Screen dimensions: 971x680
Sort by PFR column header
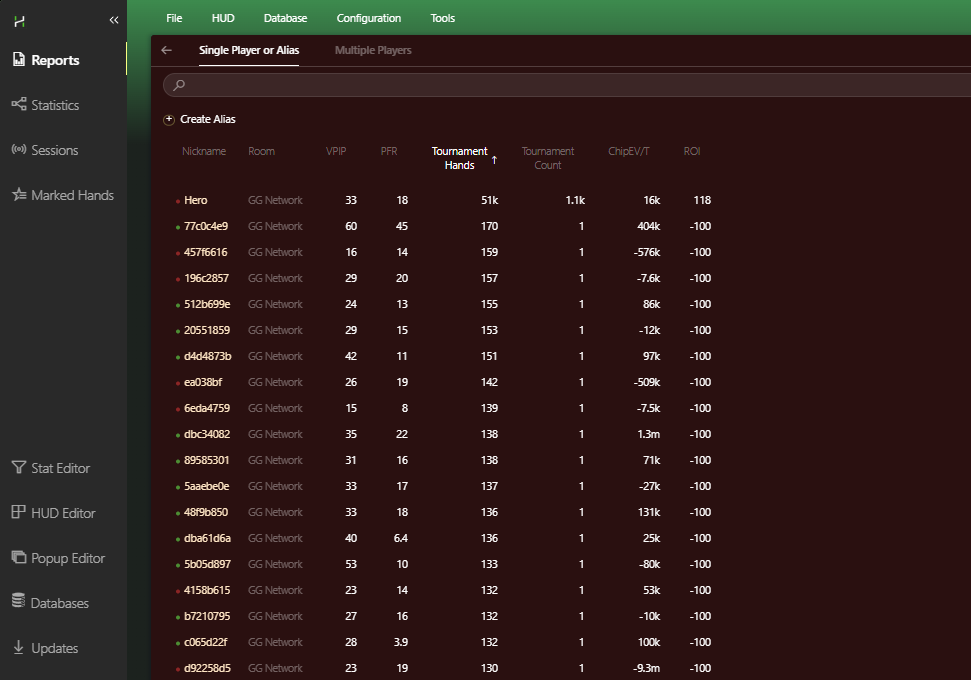[x=389, y=151]
